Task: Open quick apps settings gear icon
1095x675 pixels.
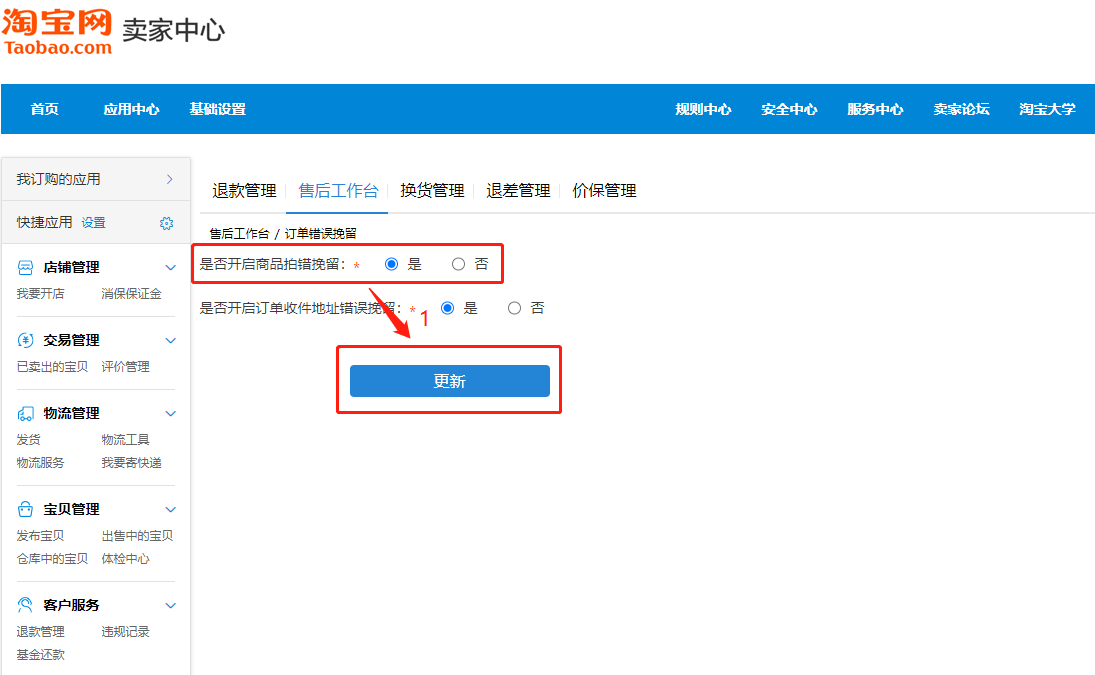Action: (x=167, y=223)
